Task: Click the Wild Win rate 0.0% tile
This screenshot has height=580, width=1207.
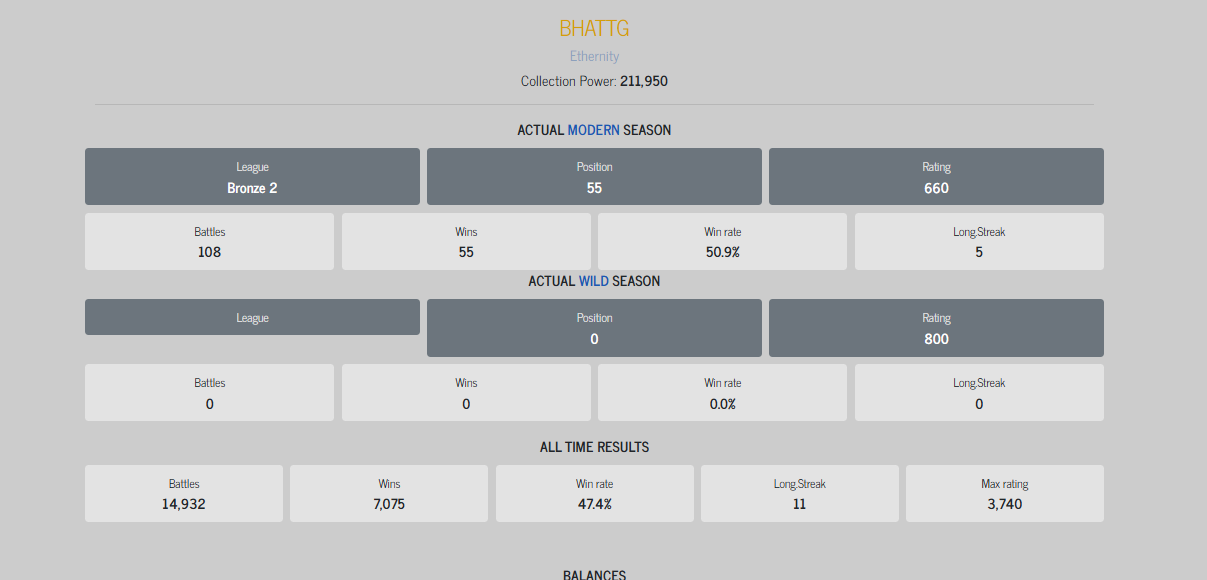Action: (722, 392)
